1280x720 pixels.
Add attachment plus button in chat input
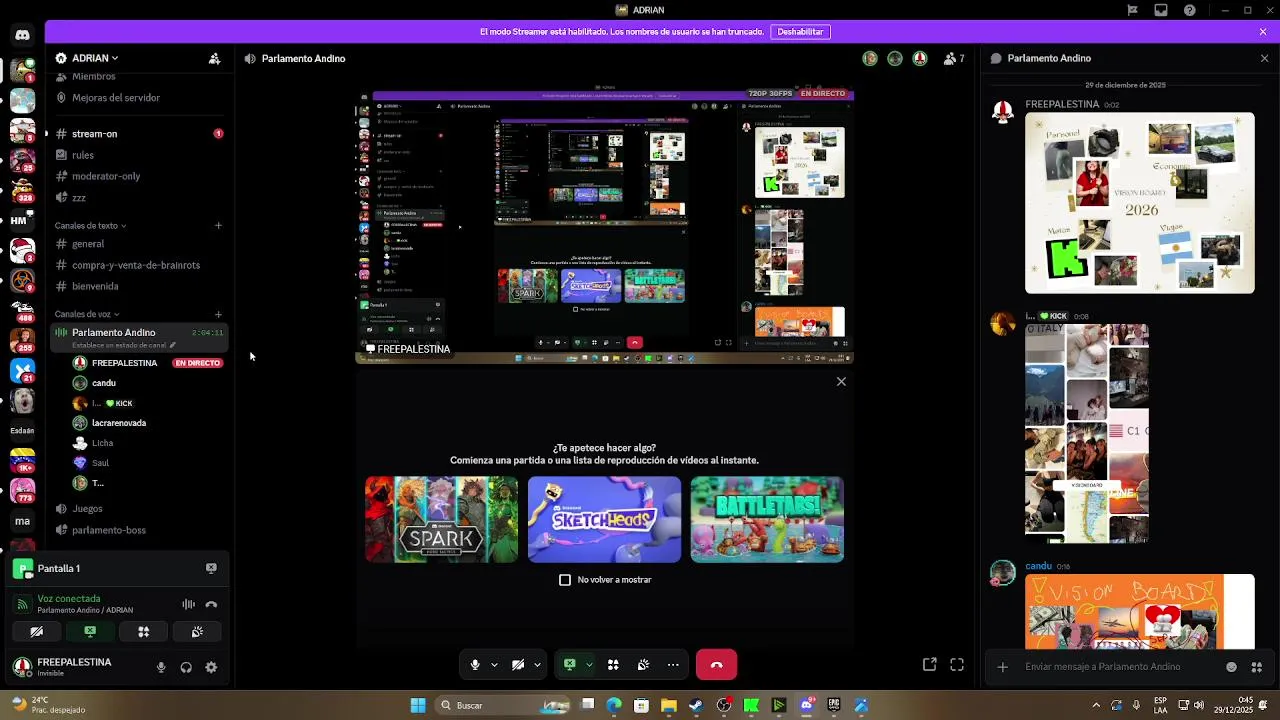click(1003, 667)
